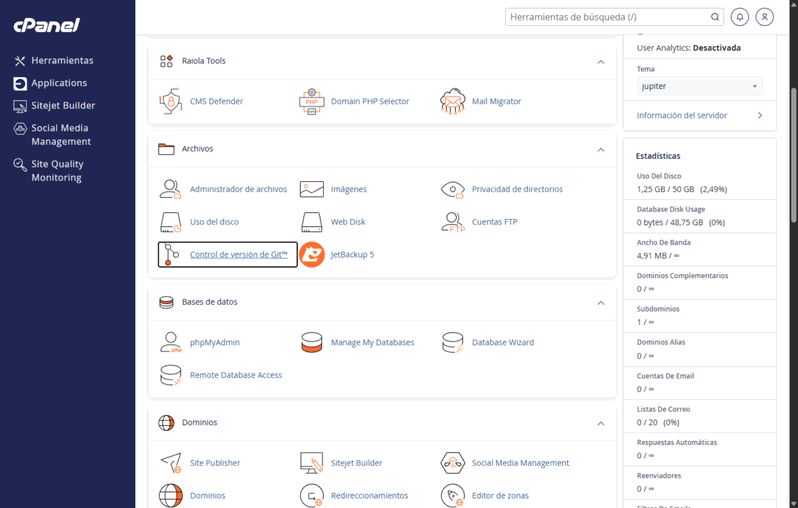
Task: Click the cPanel logo
Action: coord(46,25)
